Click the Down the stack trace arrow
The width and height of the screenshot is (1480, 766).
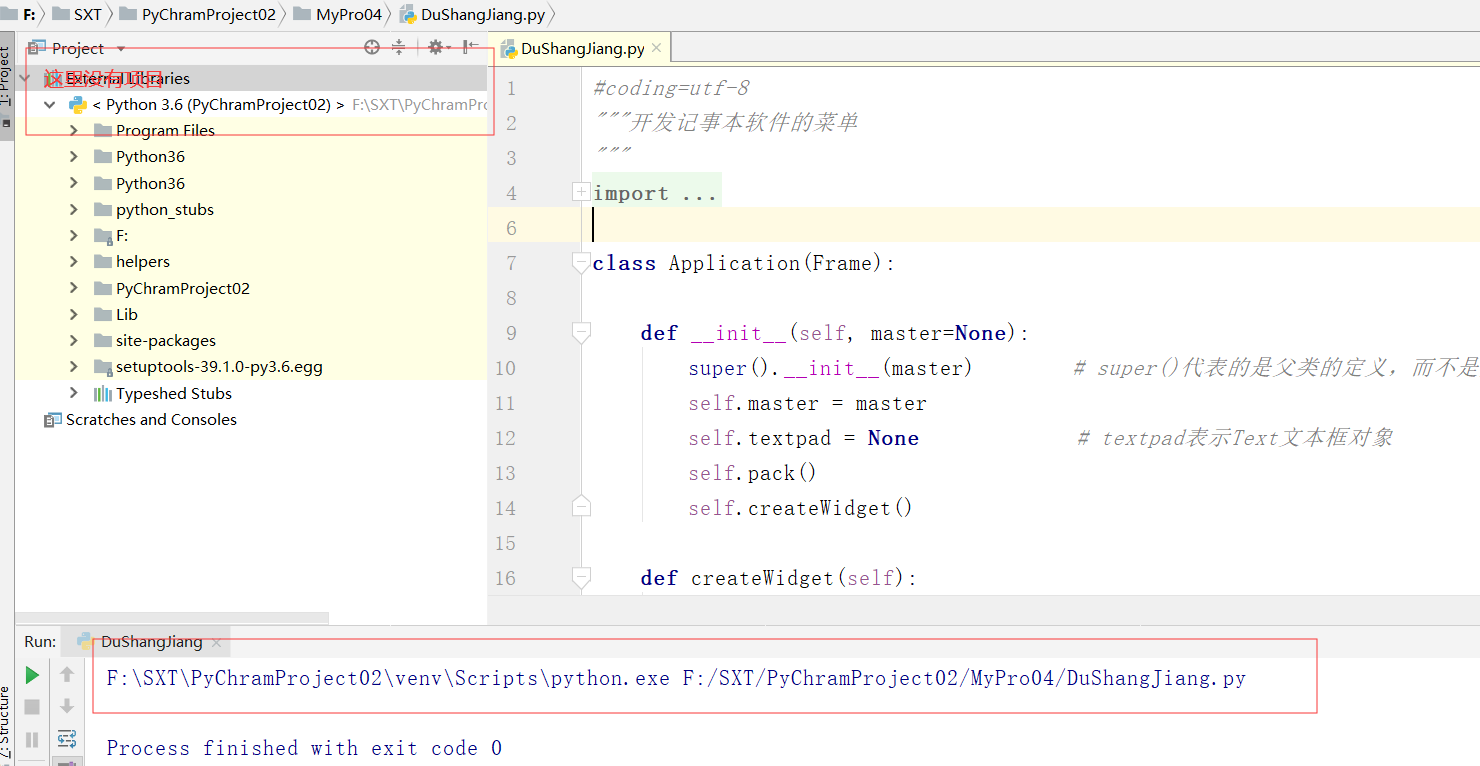(67, 707)
